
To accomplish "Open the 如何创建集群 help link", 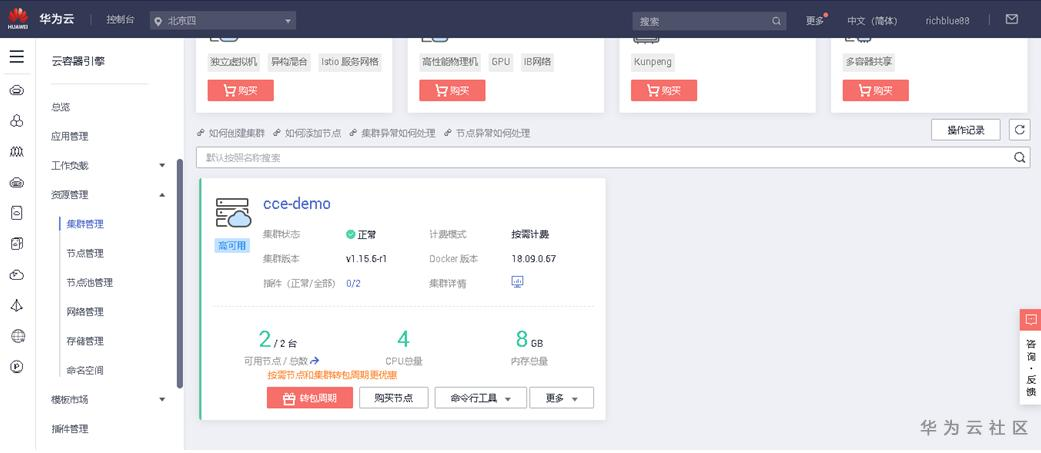I will 236,133.
